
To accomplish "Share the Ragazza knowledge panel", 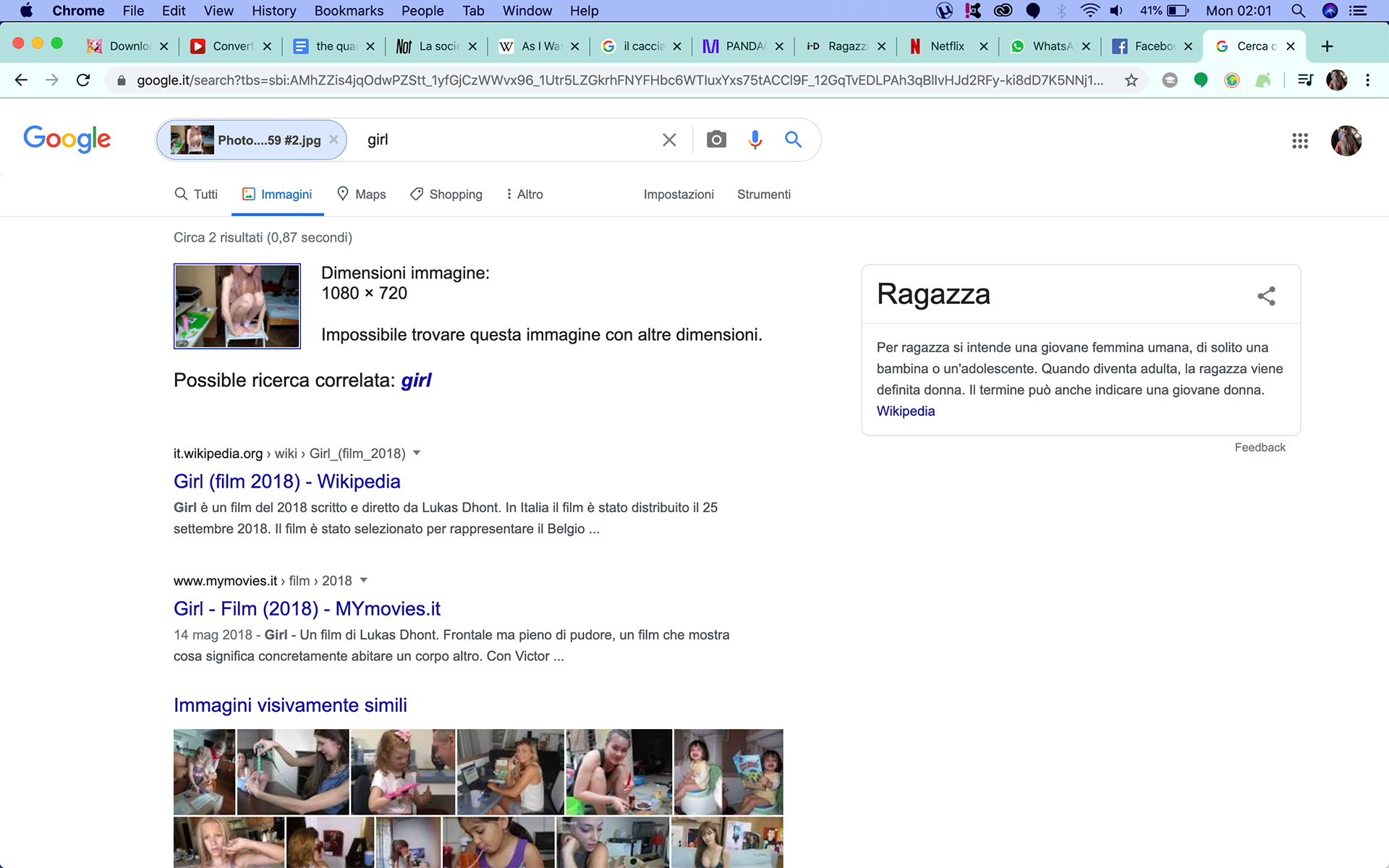I will coord(1266,296).
